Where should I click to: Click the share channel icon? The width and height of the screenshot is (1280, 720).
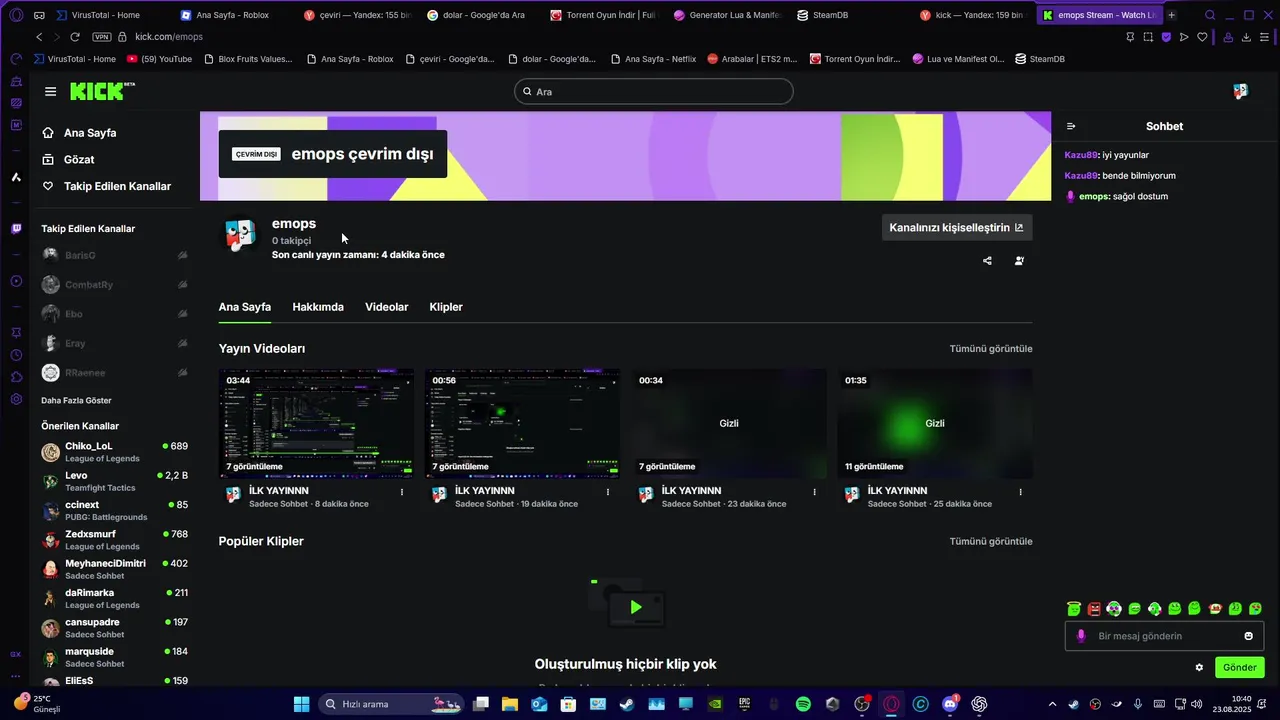(987, 261)
